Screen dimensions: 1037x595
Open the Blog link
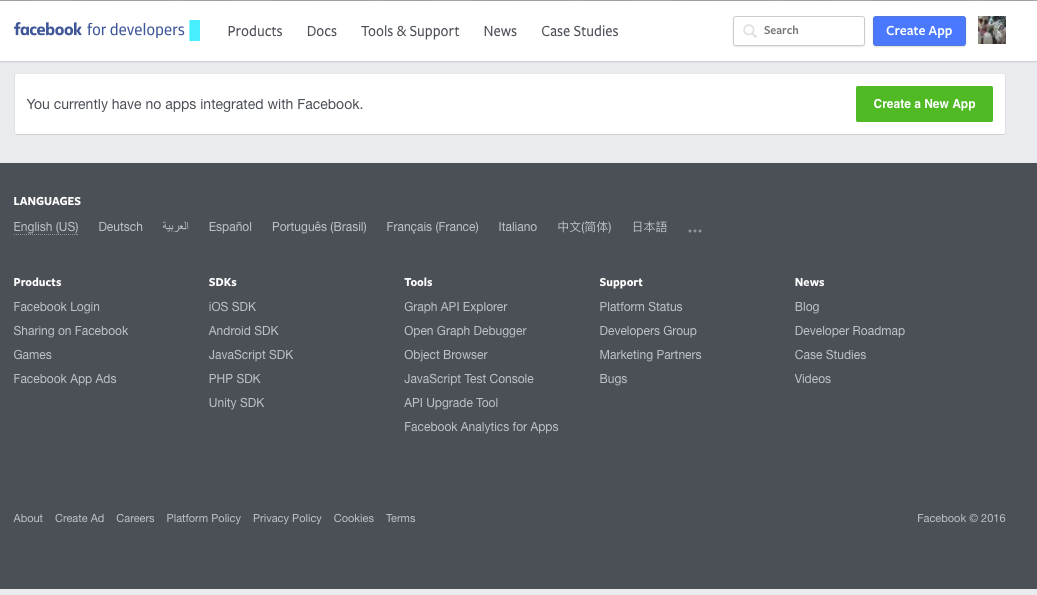tap(807, 307)
